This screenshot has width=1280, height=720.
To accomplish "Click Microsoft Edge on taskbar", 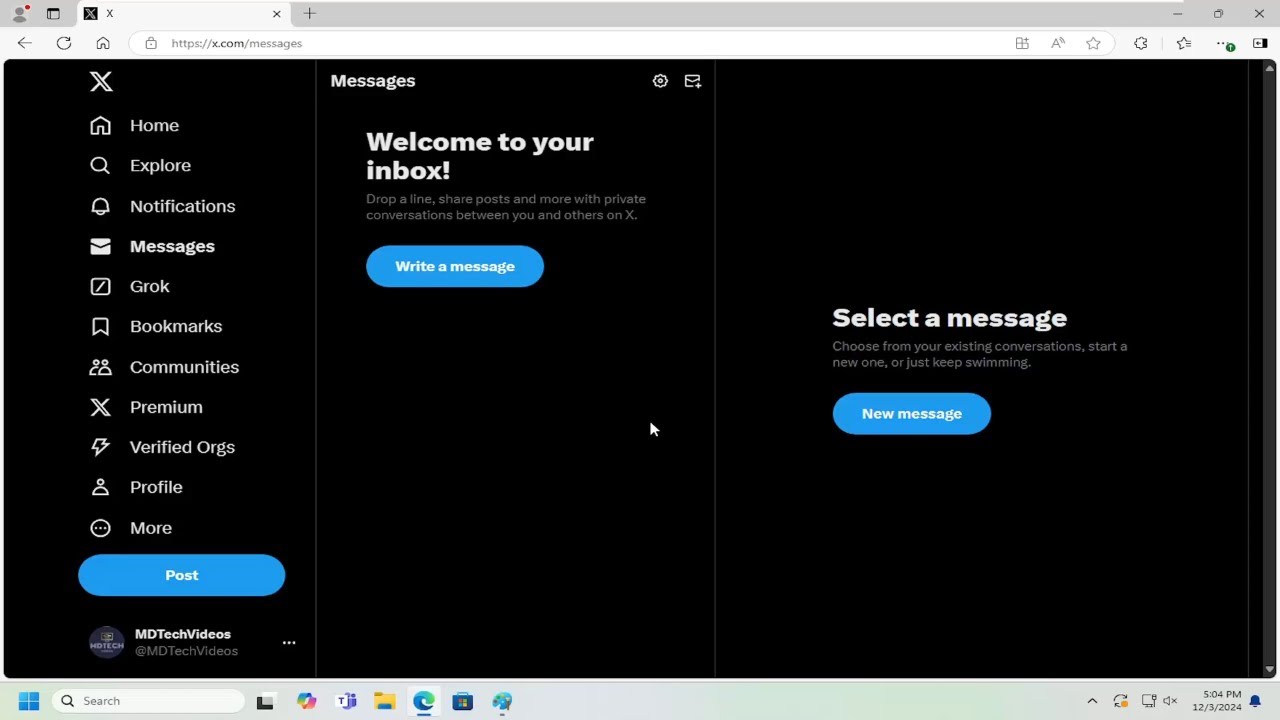I will pyautogui.click(x=424, y=702).
